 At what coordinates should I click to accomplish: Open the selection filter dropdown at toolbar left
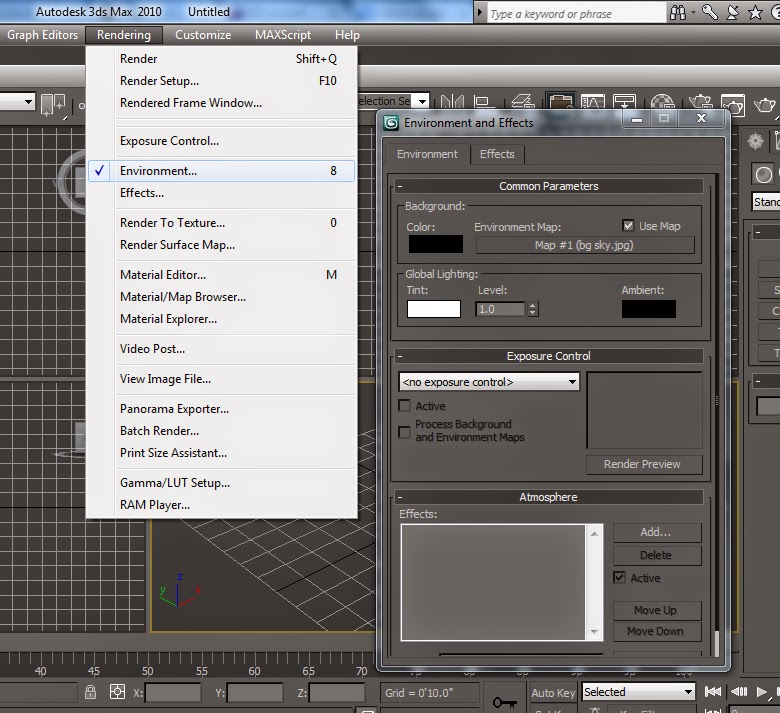click(x=28, y=102)
